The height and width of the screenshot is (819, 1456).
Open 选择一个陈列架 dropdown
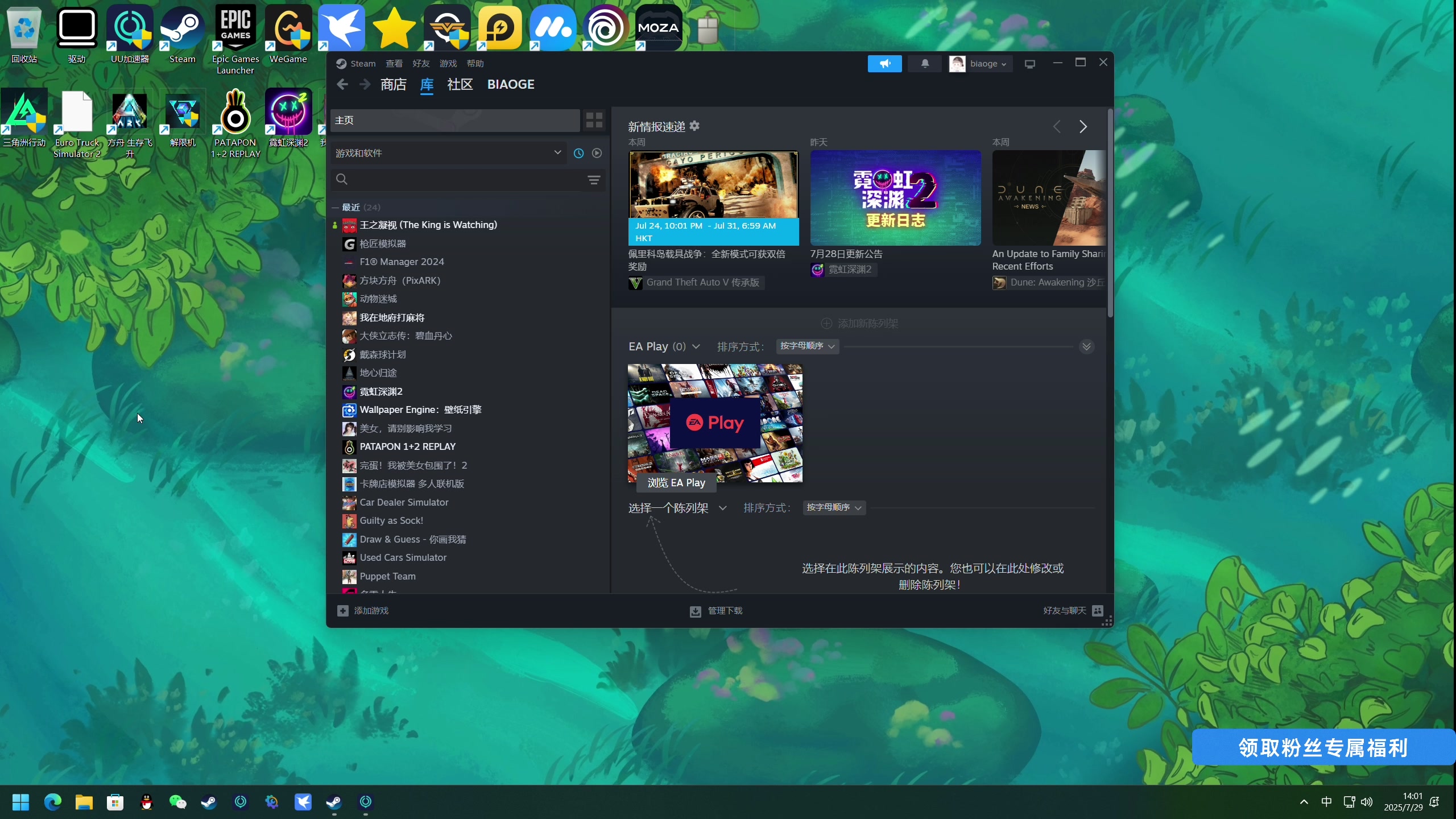point(677,508)
